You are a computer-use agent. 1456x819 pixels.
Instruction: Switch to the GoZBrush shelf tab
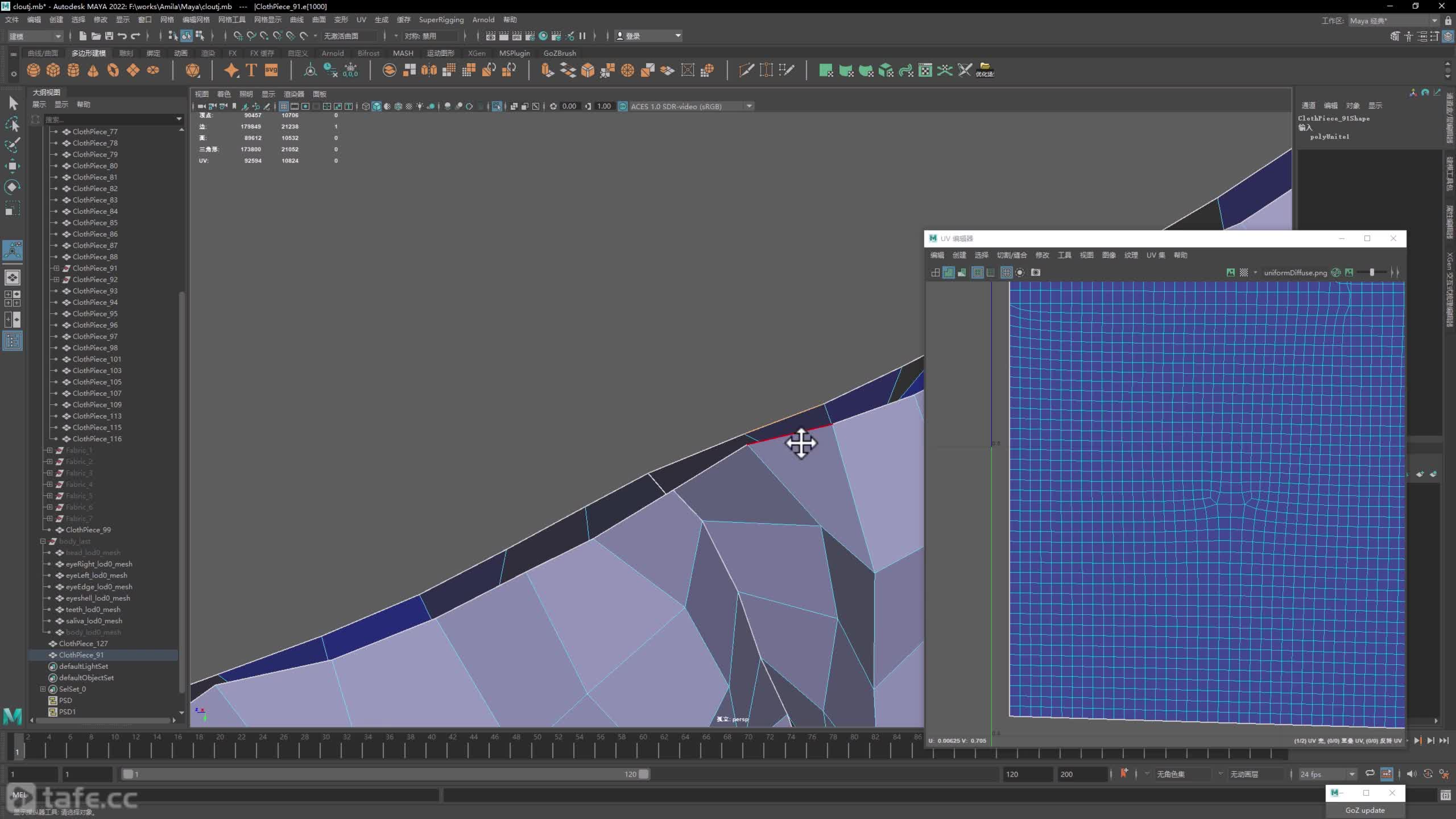[560, 53]
